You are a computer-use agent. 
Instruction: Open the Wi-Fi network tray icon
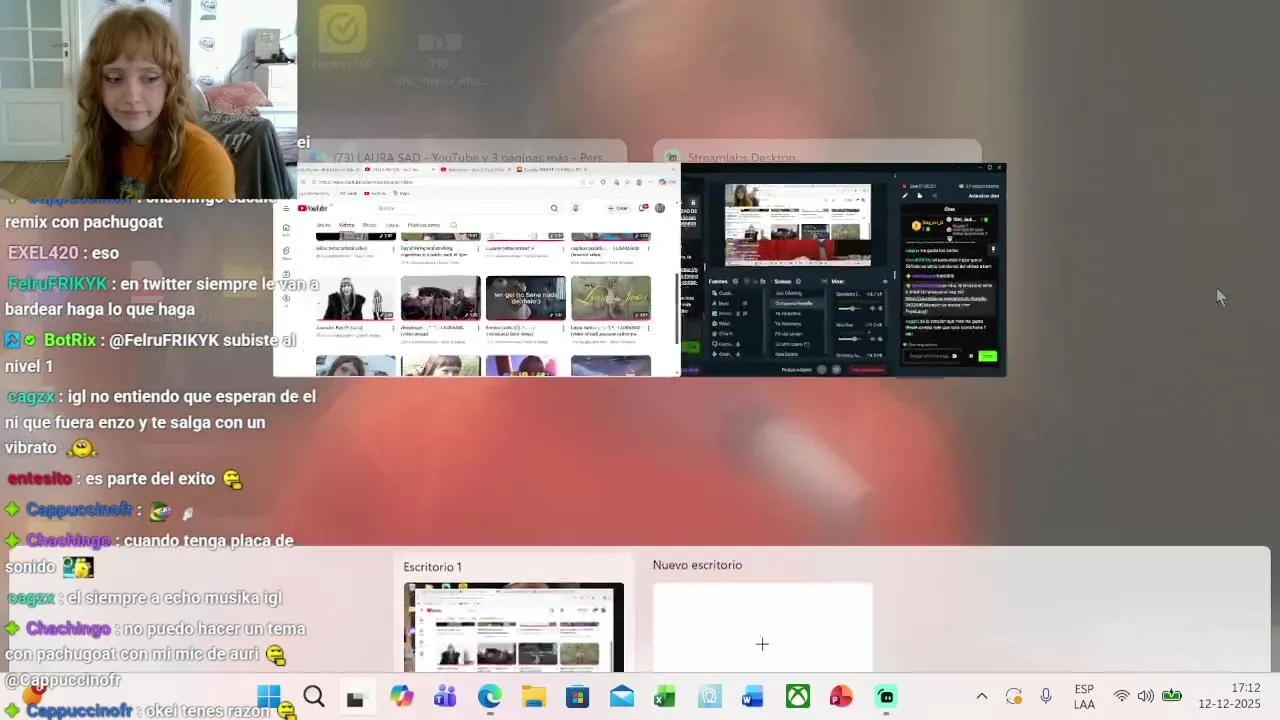[1122, 696]
